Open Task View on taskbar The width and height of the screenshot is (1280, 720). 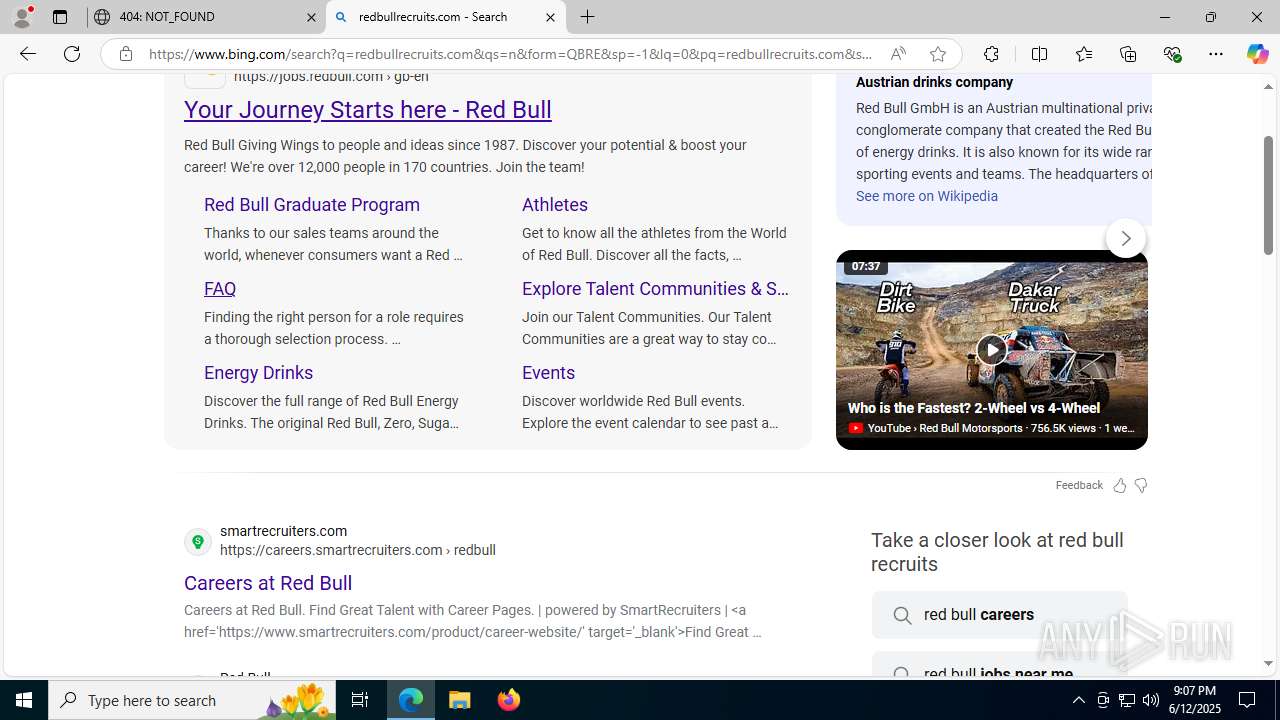click(x=360, y=700)
